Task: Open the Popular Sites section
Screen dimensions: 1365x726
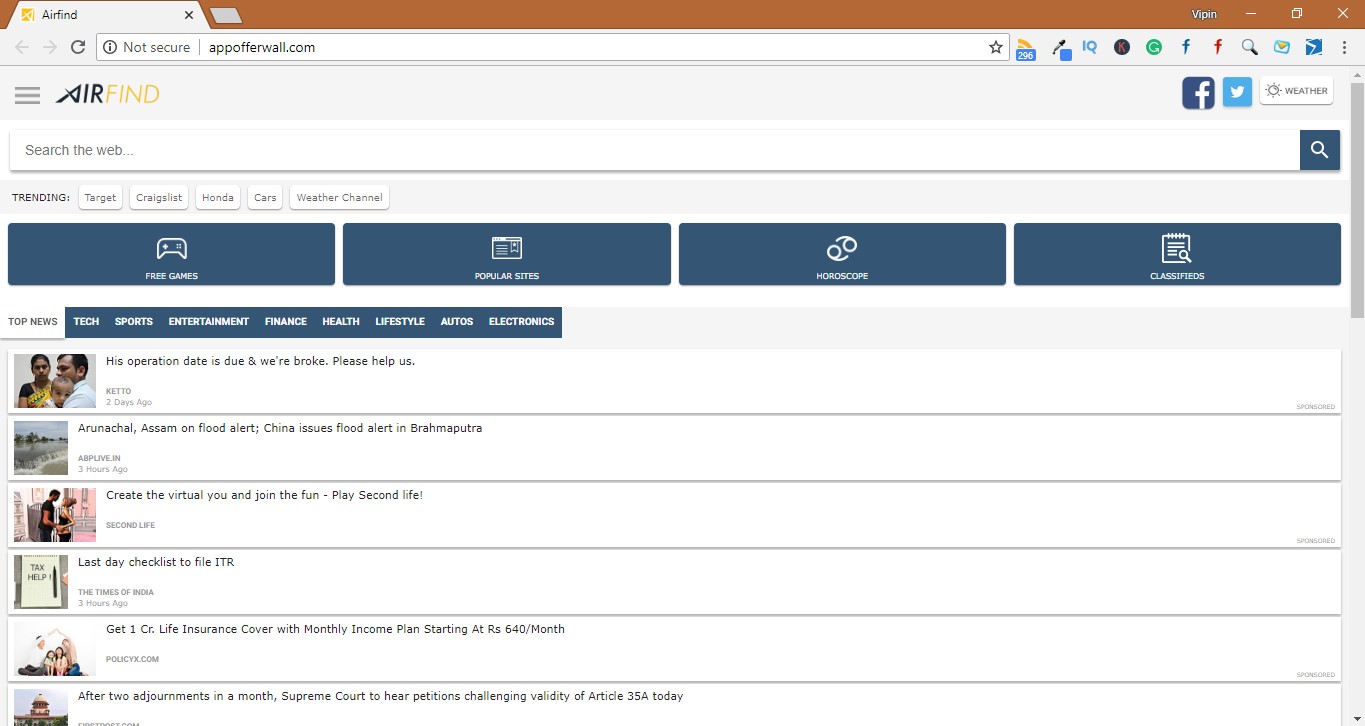Action: point(506,254)
